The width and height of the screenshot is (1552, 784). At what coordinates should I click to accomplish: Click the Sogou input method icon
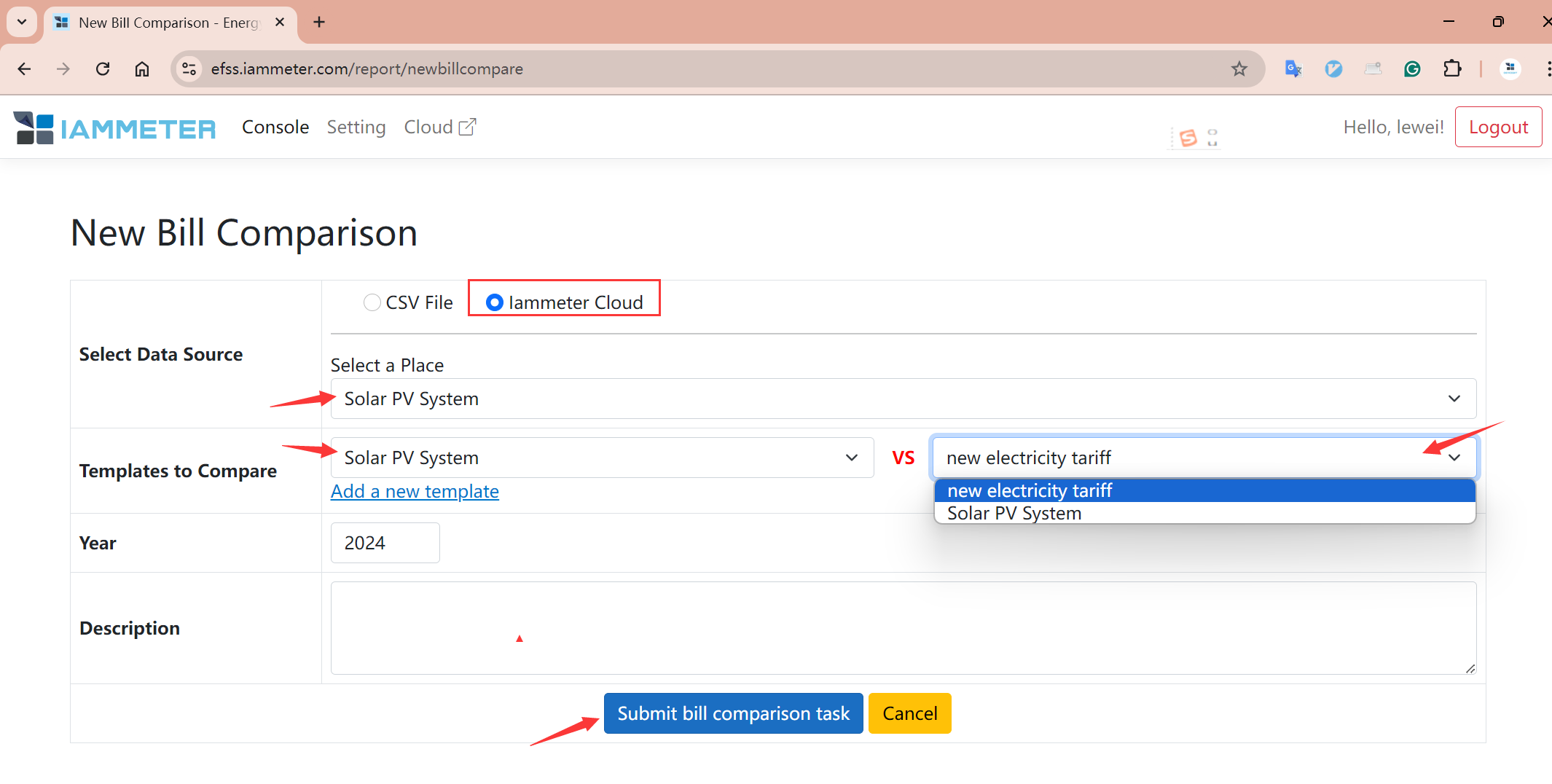[1188, 137]
